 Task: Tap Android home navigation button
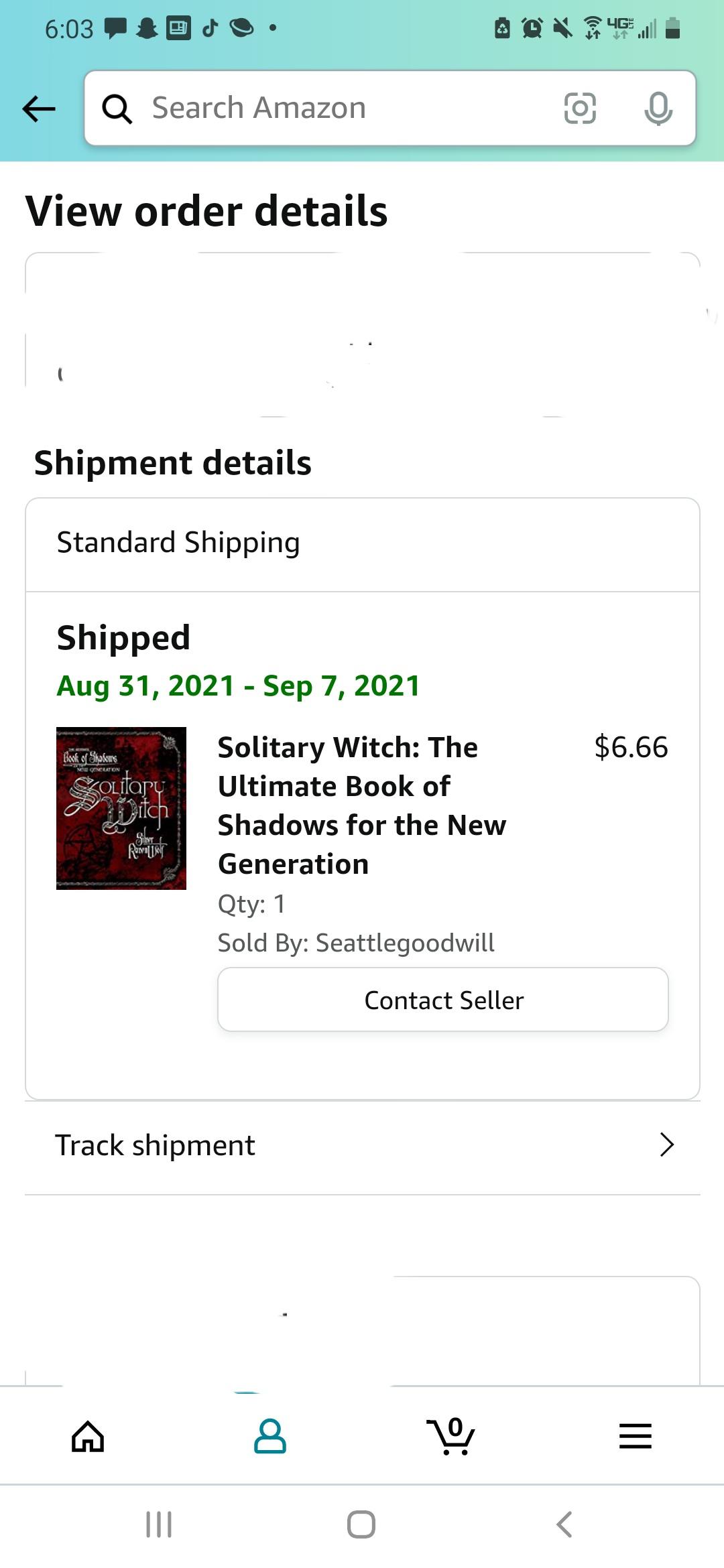[361, 1524]
